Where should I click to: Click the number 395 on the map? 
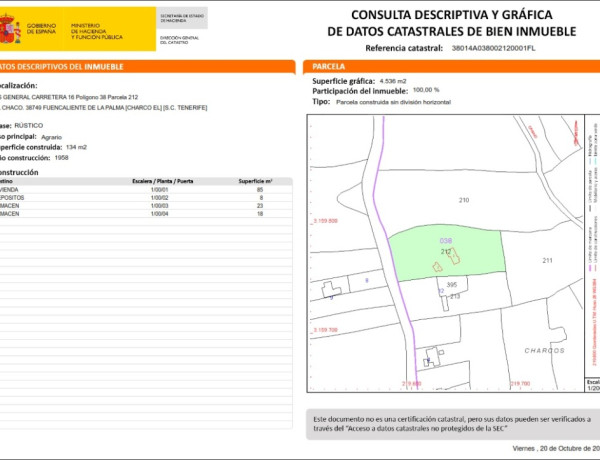[x=452, y=285]
